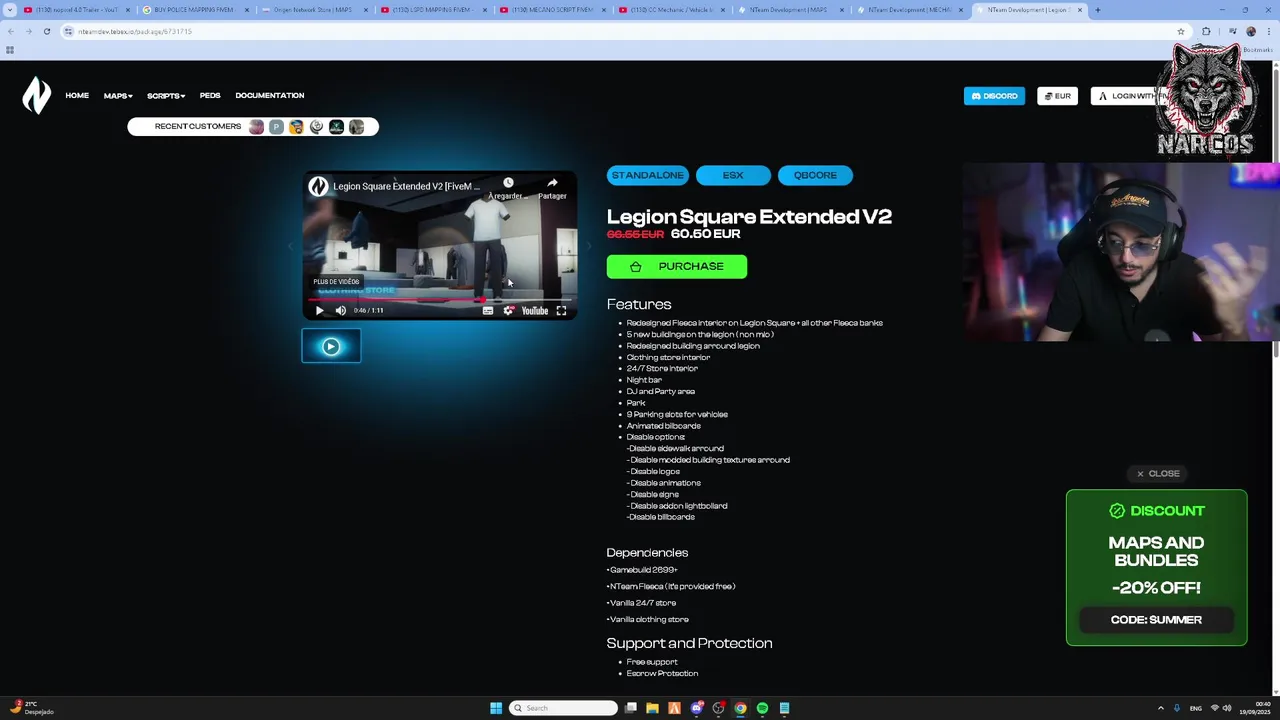Click the DISCORD button
1280x720 pixels.
994,96
